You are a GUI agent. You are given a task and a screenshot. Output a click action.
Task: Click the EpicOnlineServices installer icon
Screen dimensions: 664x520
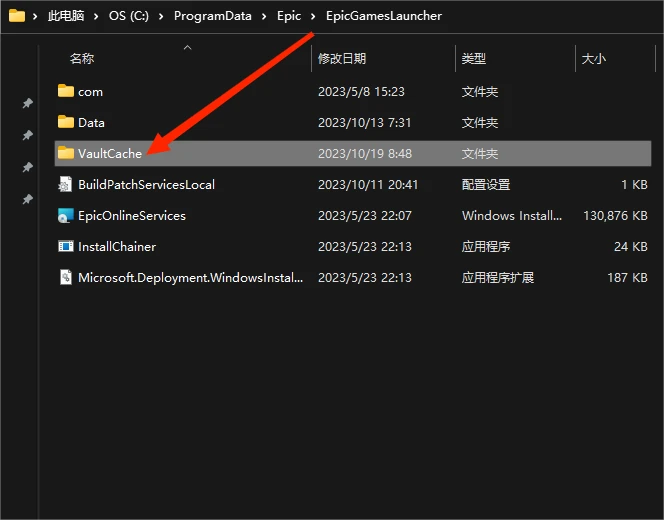click(x=65, y=216)
